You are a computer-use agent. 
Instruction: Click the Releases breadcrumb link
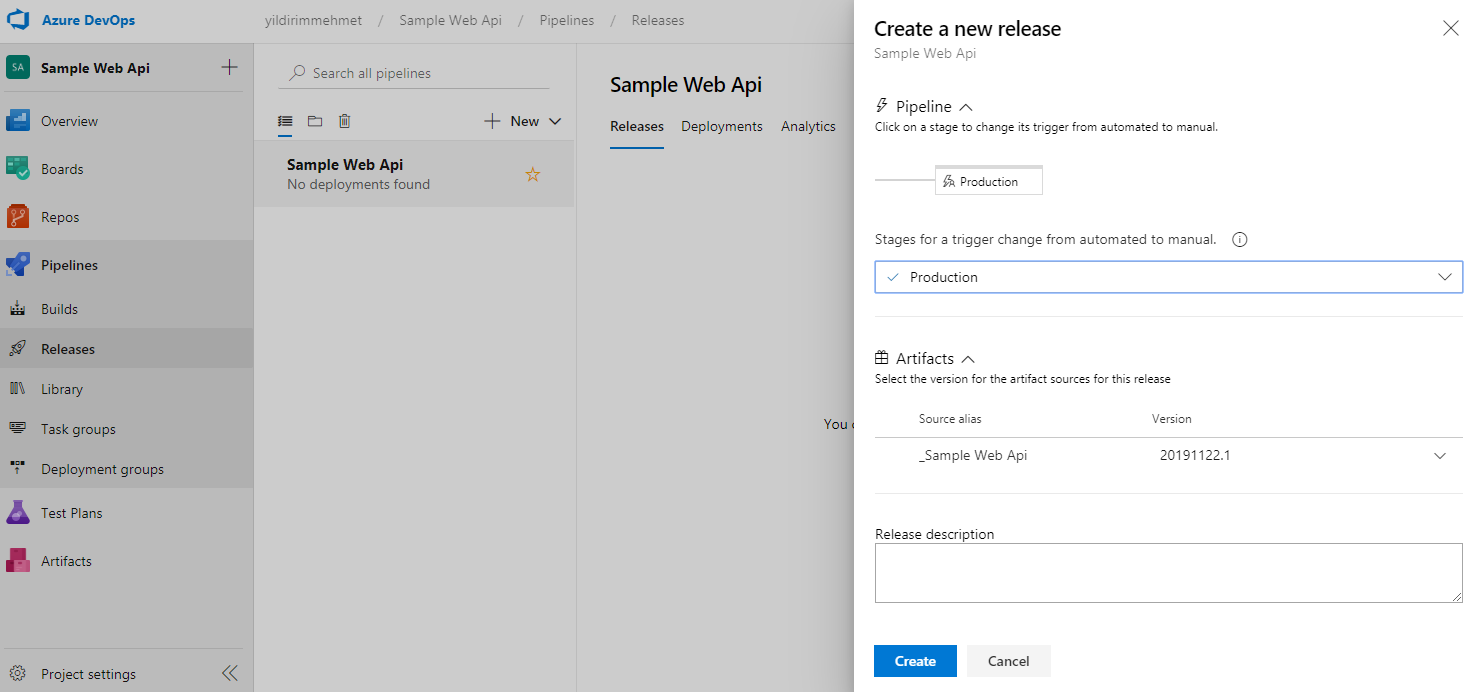(x=658, y=20)
